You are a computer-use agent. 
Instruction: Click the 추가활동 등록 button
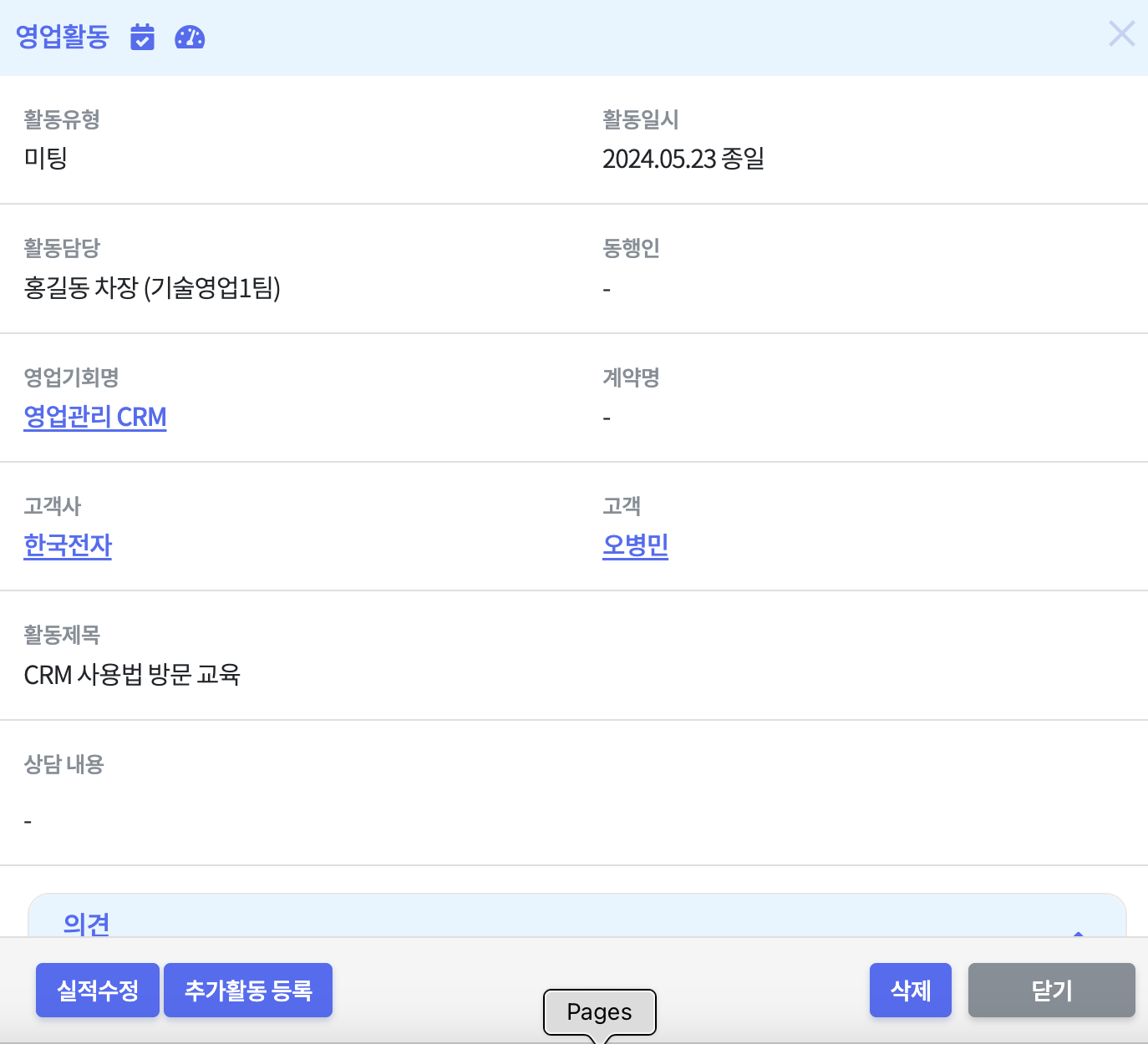(x=248, y=991)
